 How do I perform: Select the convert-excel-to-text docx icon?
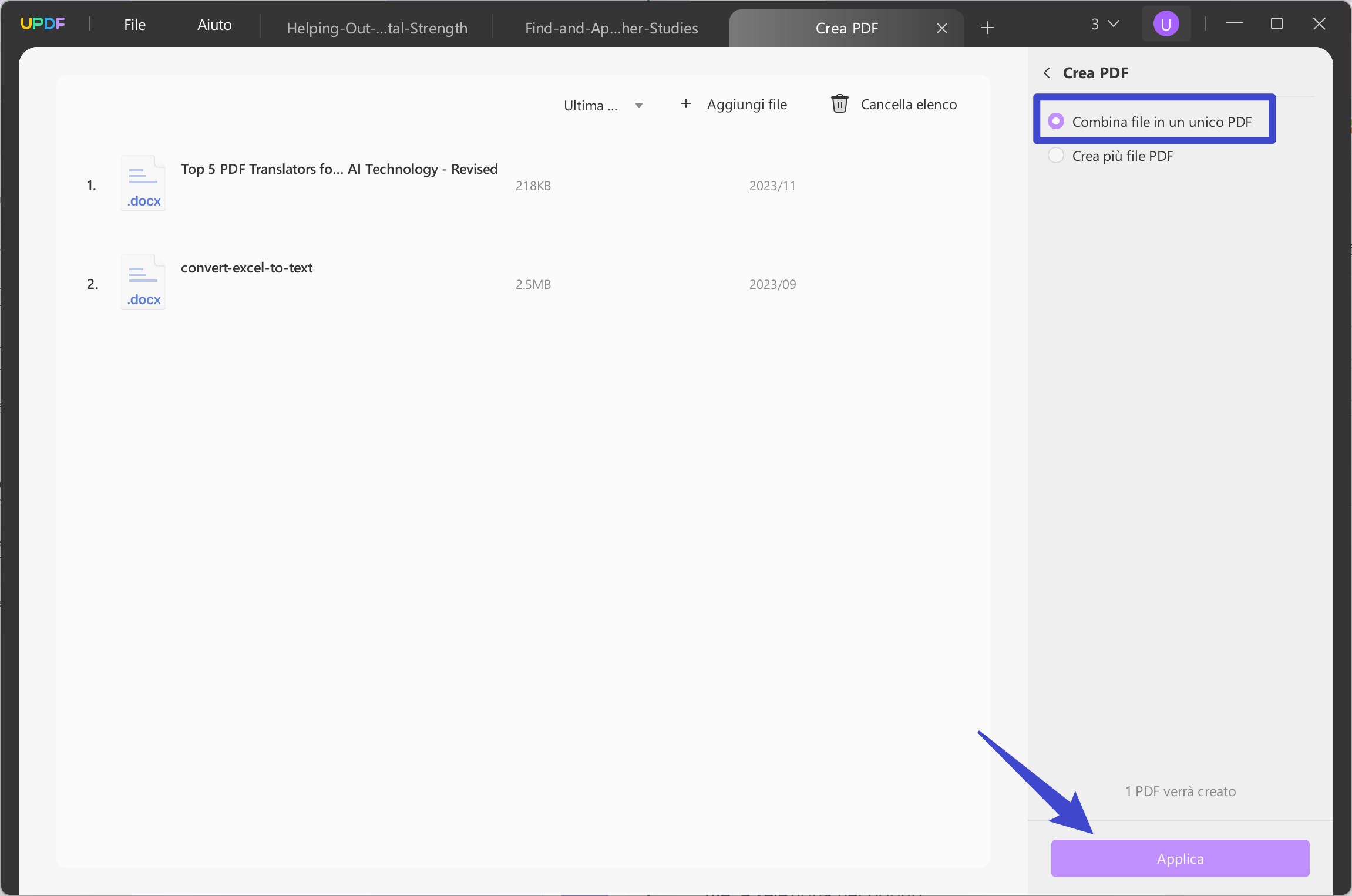[x=143, y=282]
